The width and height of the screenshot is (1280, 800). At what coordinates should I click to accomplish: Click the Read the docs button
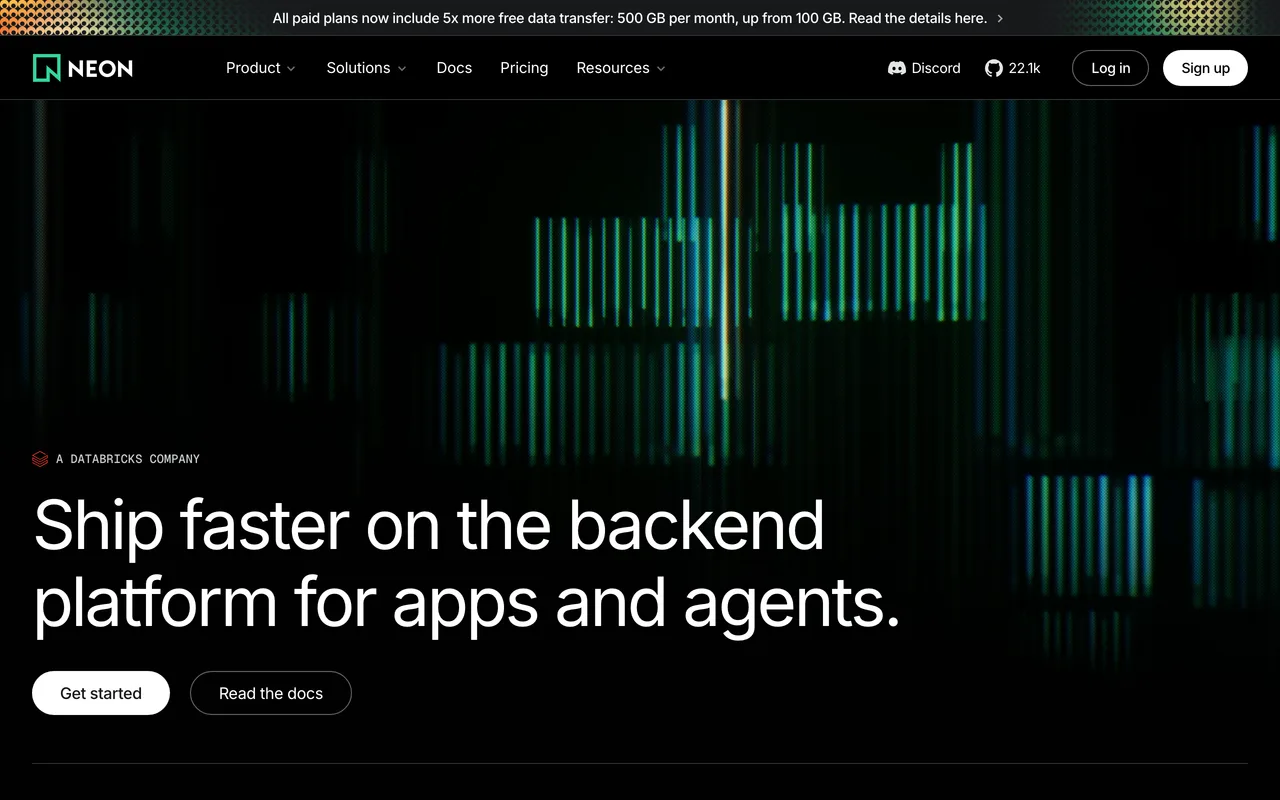click(271, 693)
